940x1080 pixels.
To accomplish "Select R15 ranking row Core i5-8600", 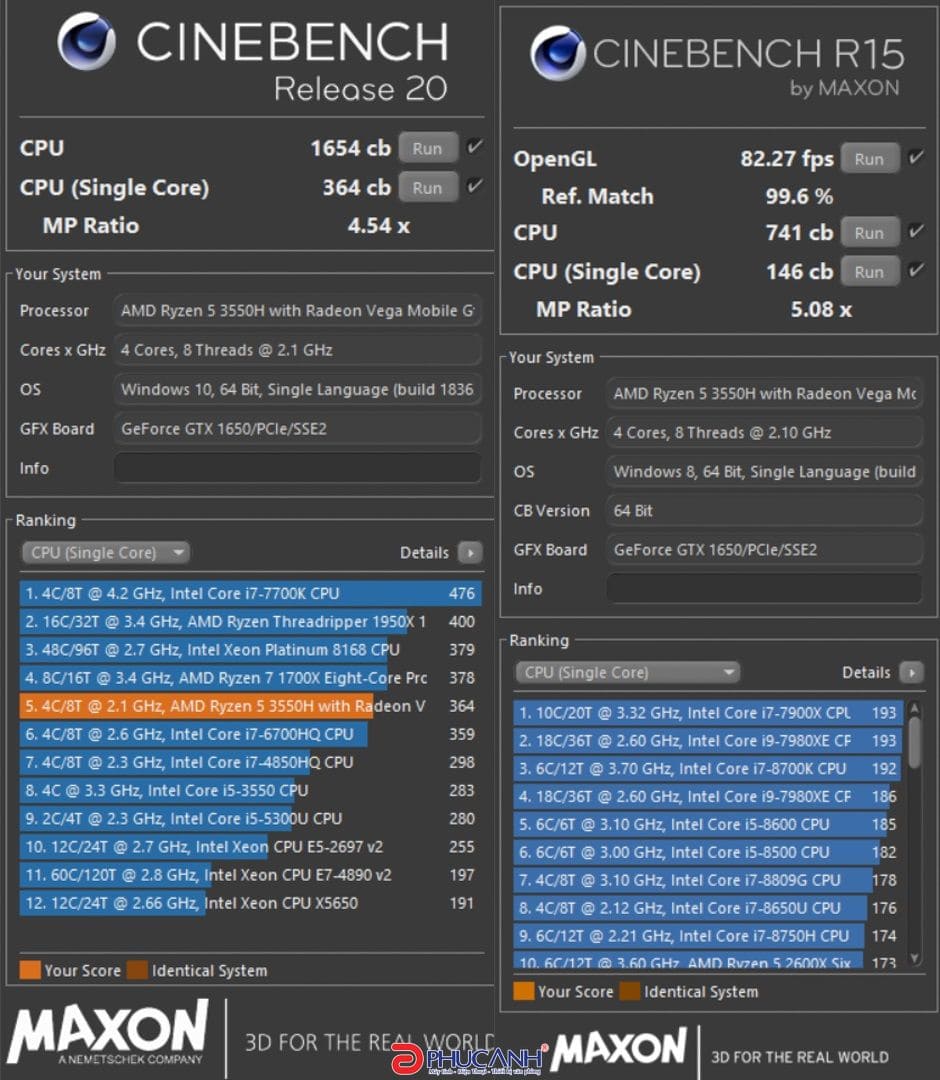I will point(708,824).
